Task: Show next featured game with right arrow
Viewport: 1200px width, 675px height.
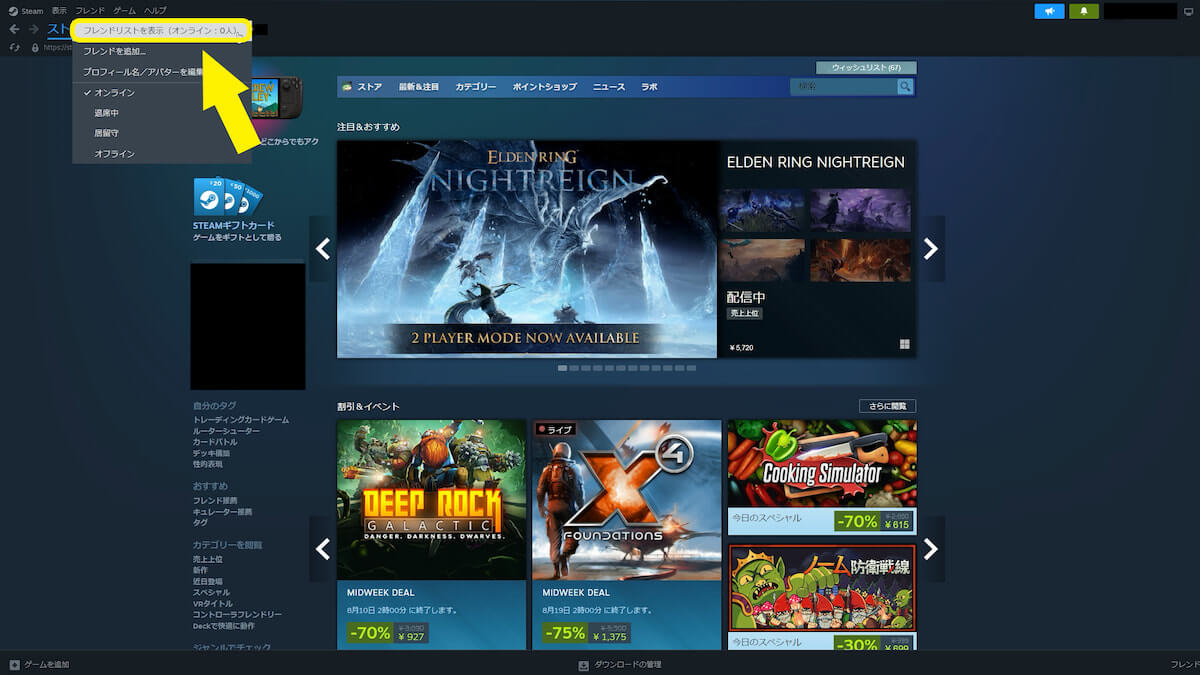Action: 931,249
